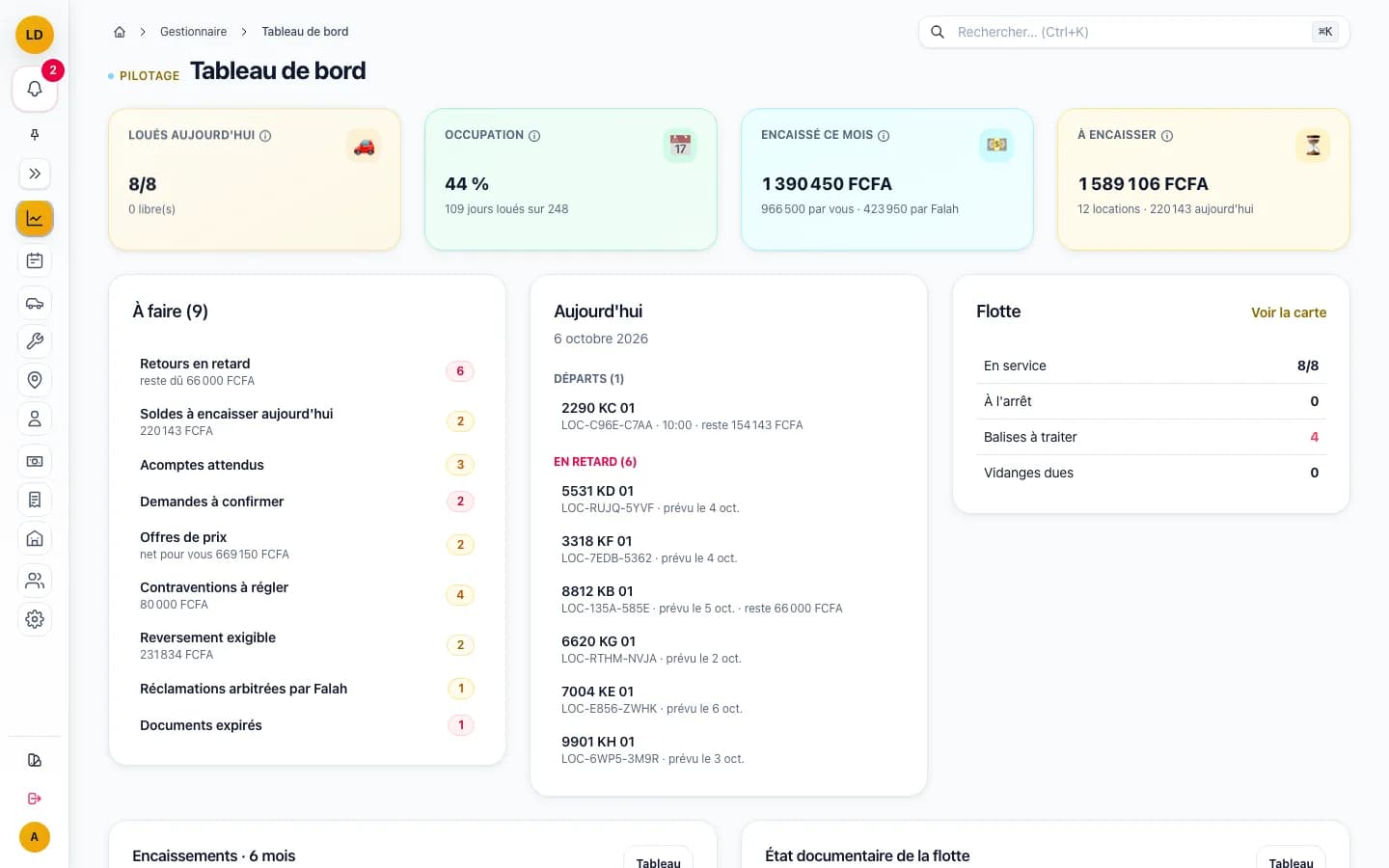Open the vehicles car icon in sidebar
Image resolution: width=1389 pixels, height=868 pixels.
[x=35, y=303]
